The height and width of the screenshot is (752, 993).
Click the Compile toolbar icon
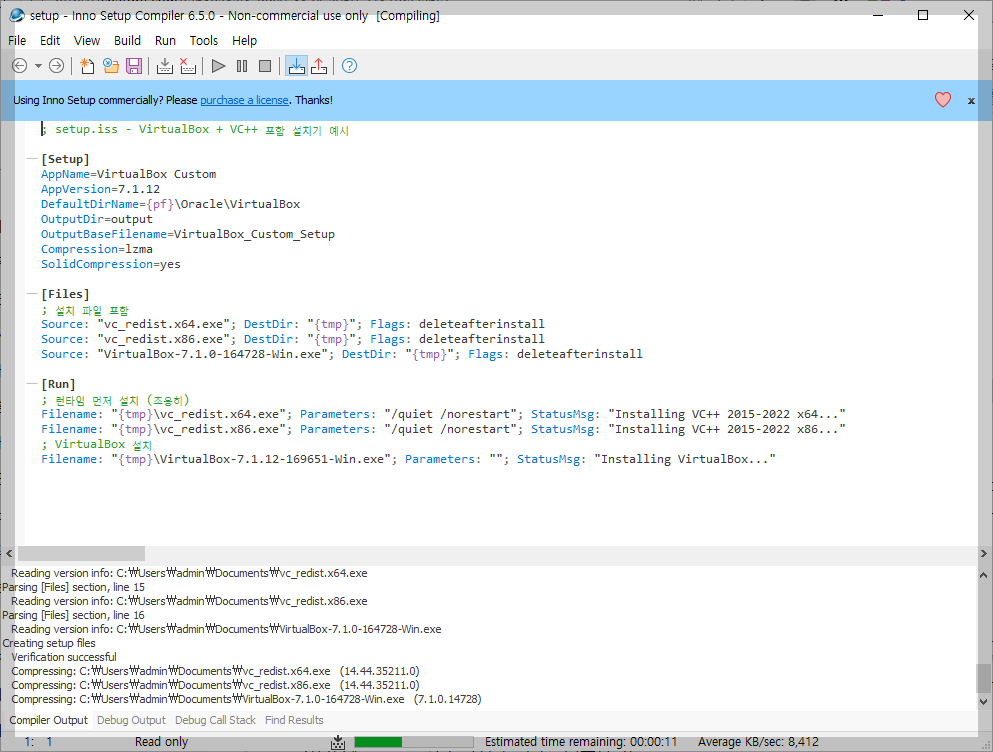(165, 66)
